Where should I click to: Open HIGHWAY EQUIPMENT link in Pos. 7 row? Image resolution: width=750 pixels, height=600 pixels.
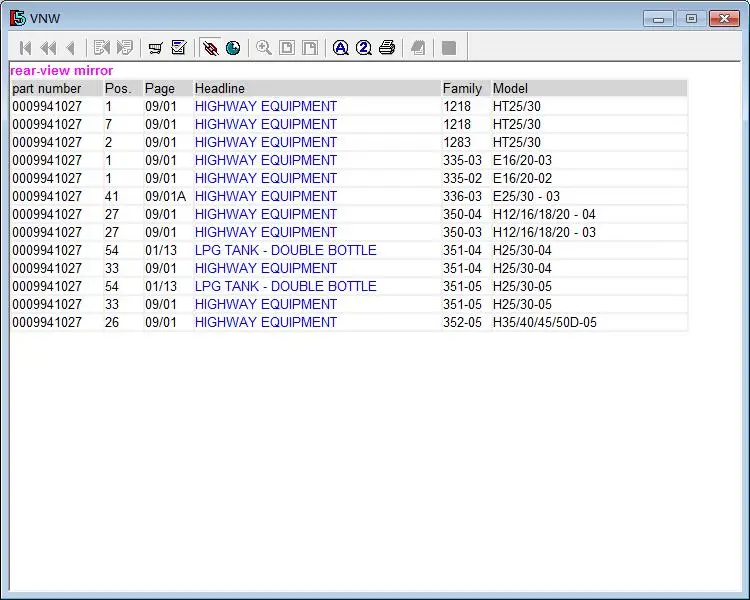pos(265,124)
